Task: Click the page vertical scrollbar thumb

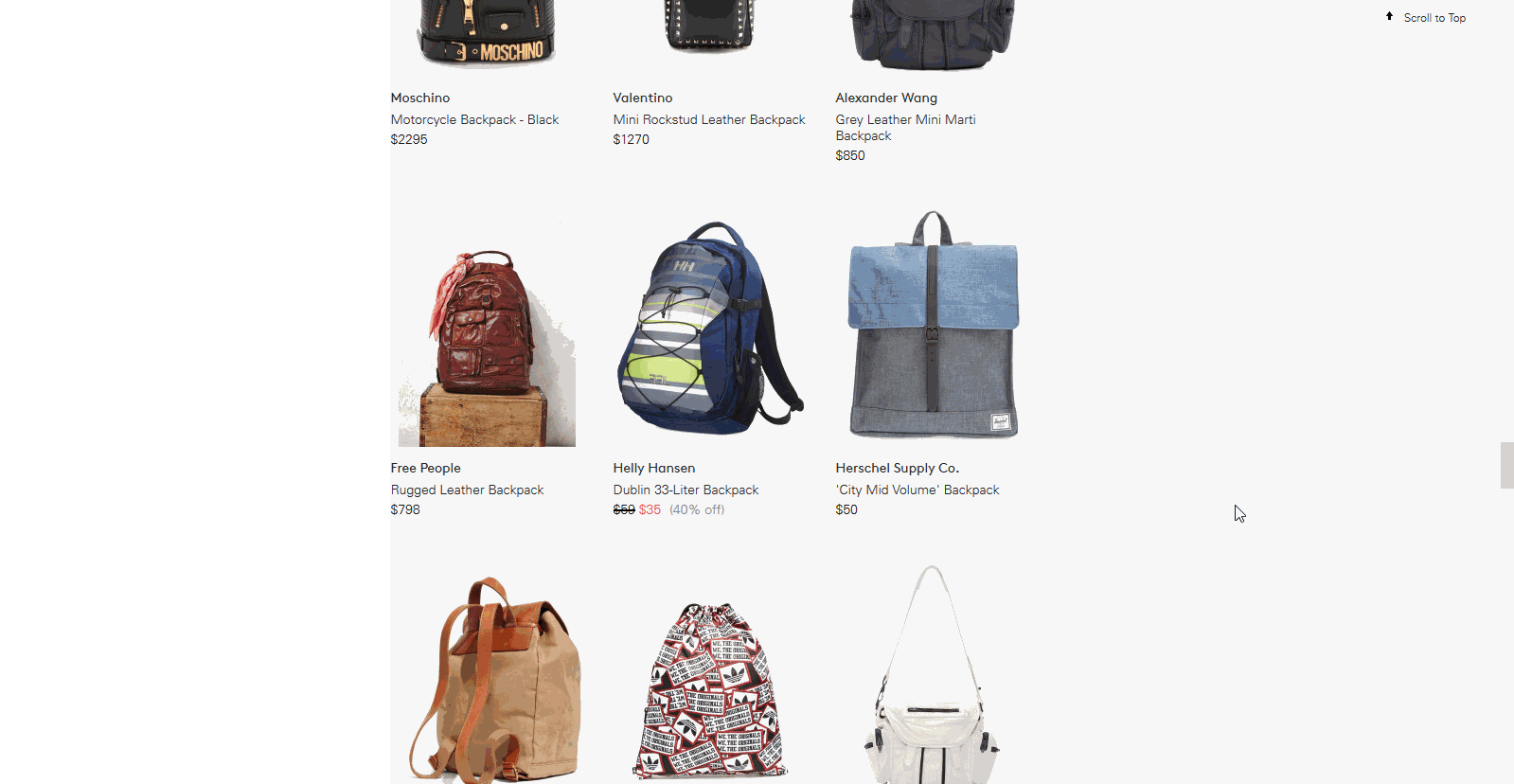Action: coord(1506,465)
